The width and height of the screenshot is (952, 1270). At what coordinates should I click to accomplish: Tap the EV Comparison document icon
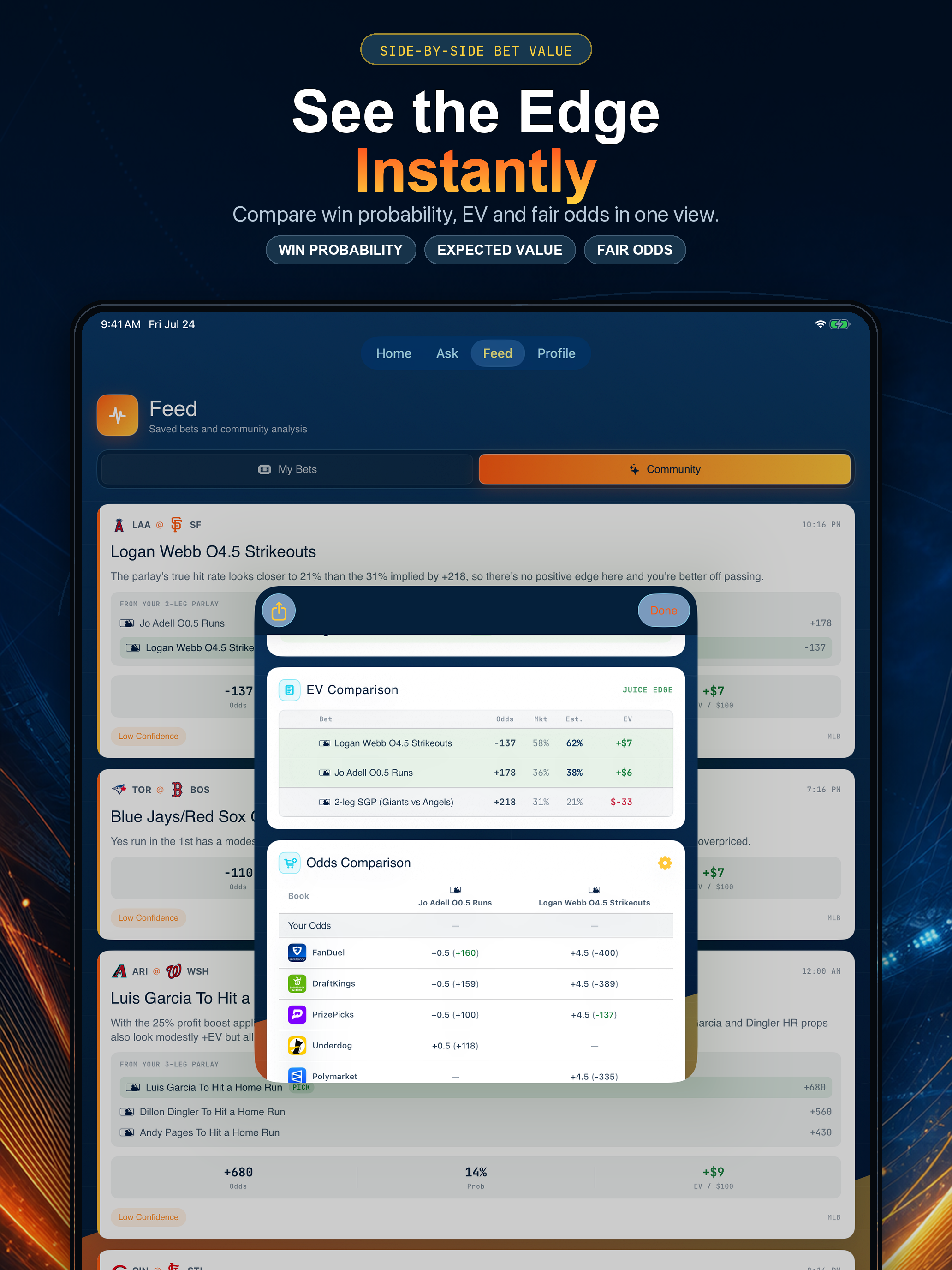point(289,690)
